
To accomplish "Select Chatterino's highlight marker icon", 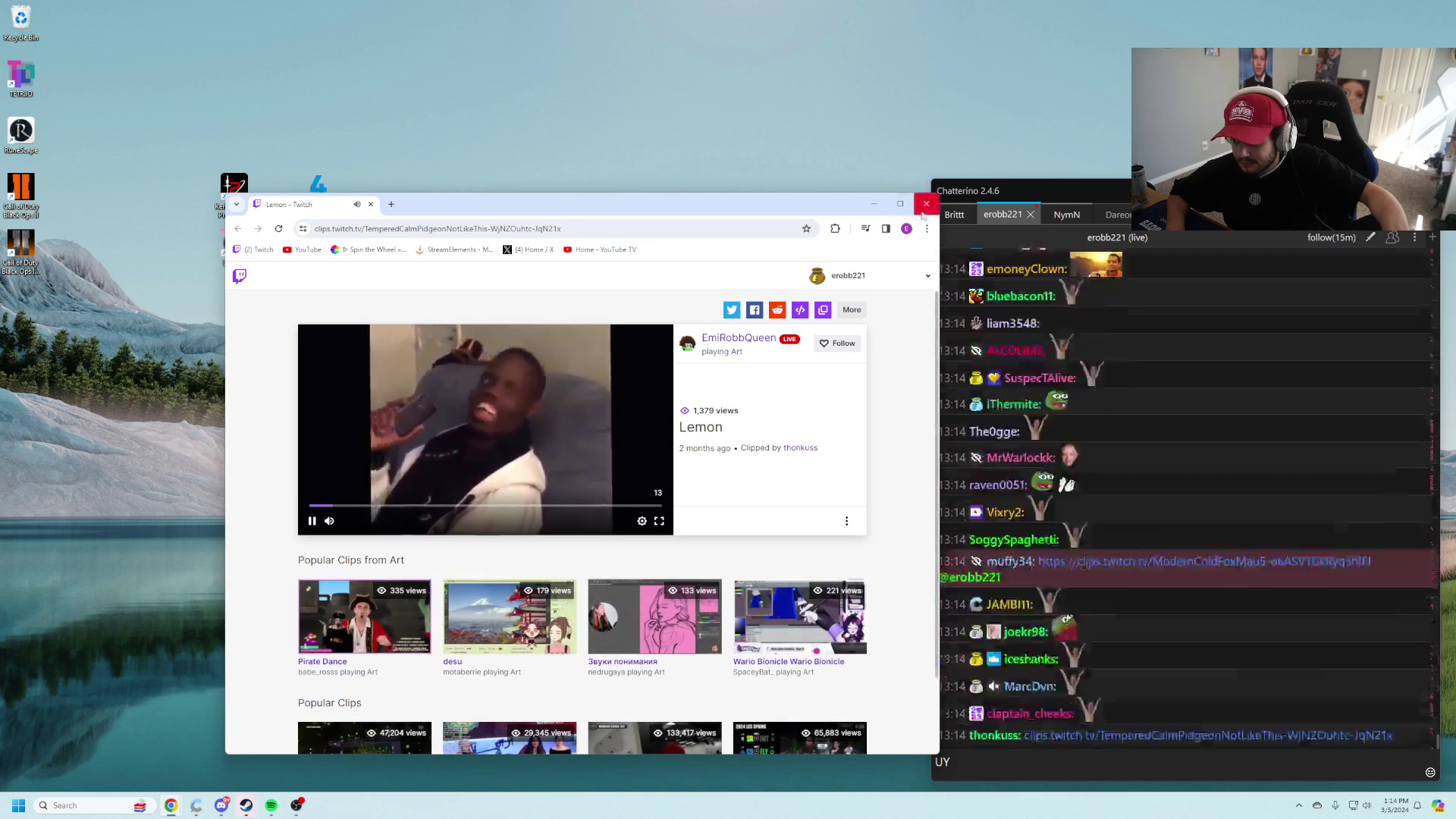I will pos(1370,237).
